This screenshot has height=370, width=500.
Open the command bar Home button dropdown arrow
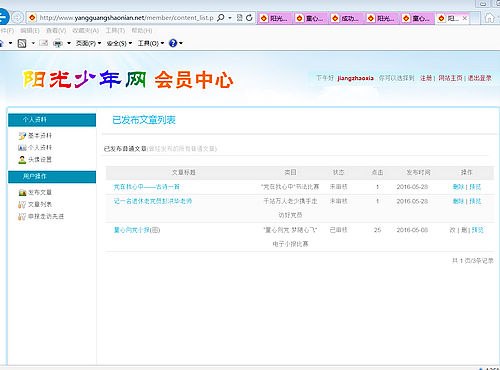point(10,43)
